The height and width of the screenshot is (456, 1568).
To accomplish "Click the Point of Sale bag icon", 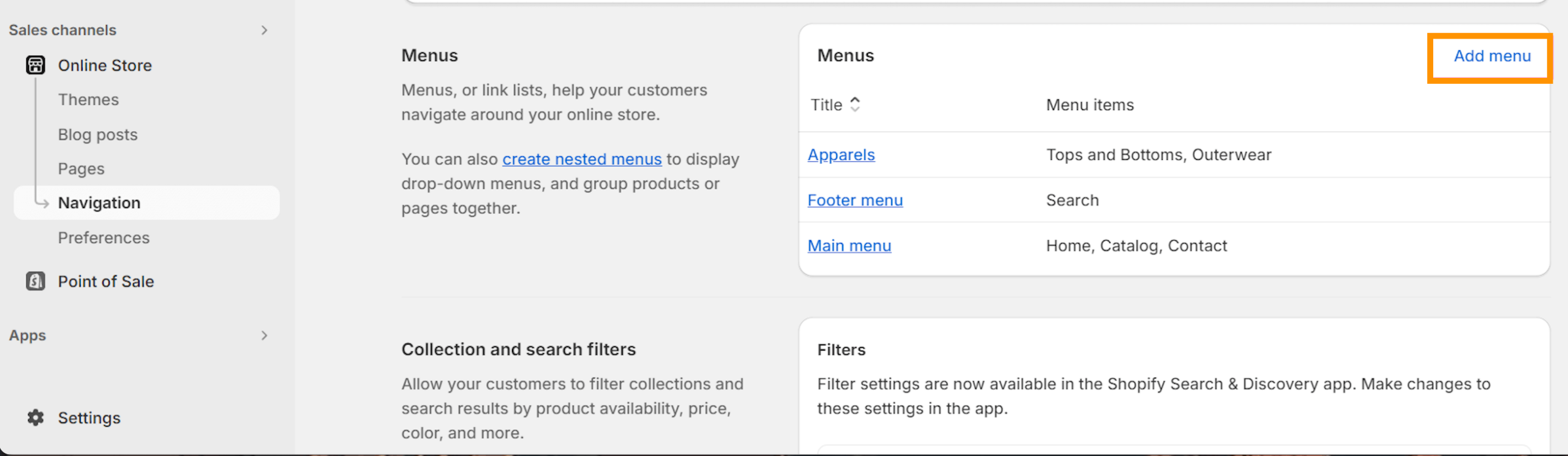I will [x=36, y=281].
